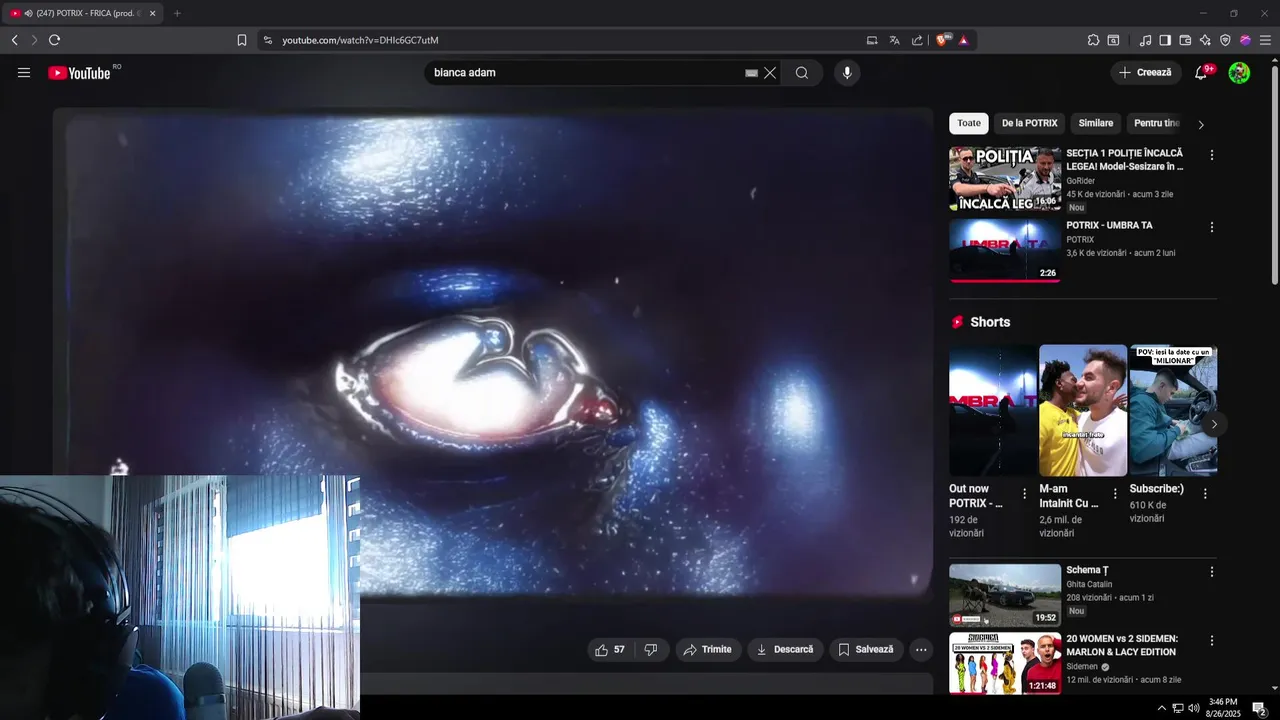The width and height of the screenshot is (1280, 720).
Task: Open options for 'Out now POTRIX' short
Action: coord(1024,494)
